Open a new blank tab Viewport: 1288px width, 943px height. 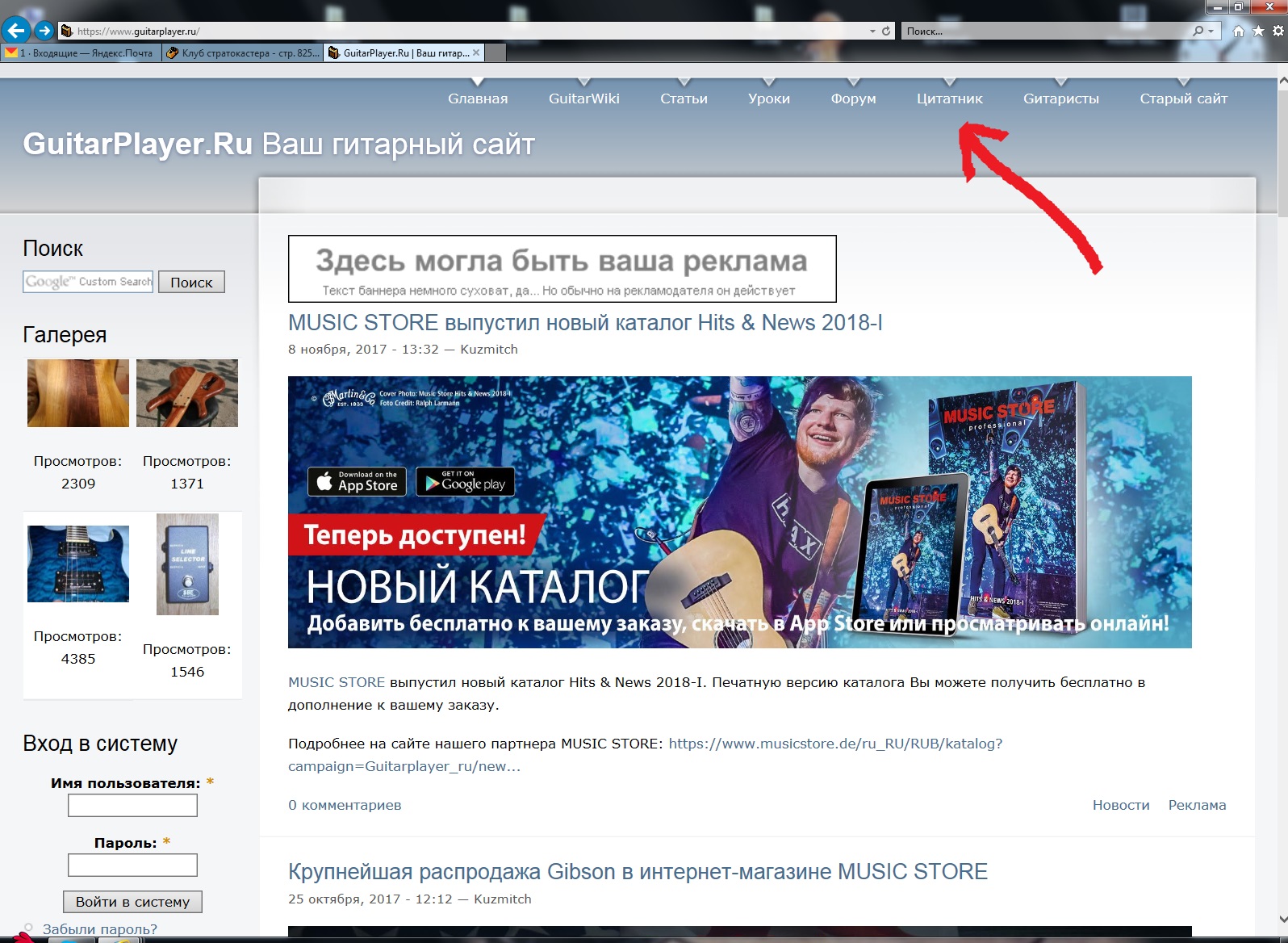(496, 52)
